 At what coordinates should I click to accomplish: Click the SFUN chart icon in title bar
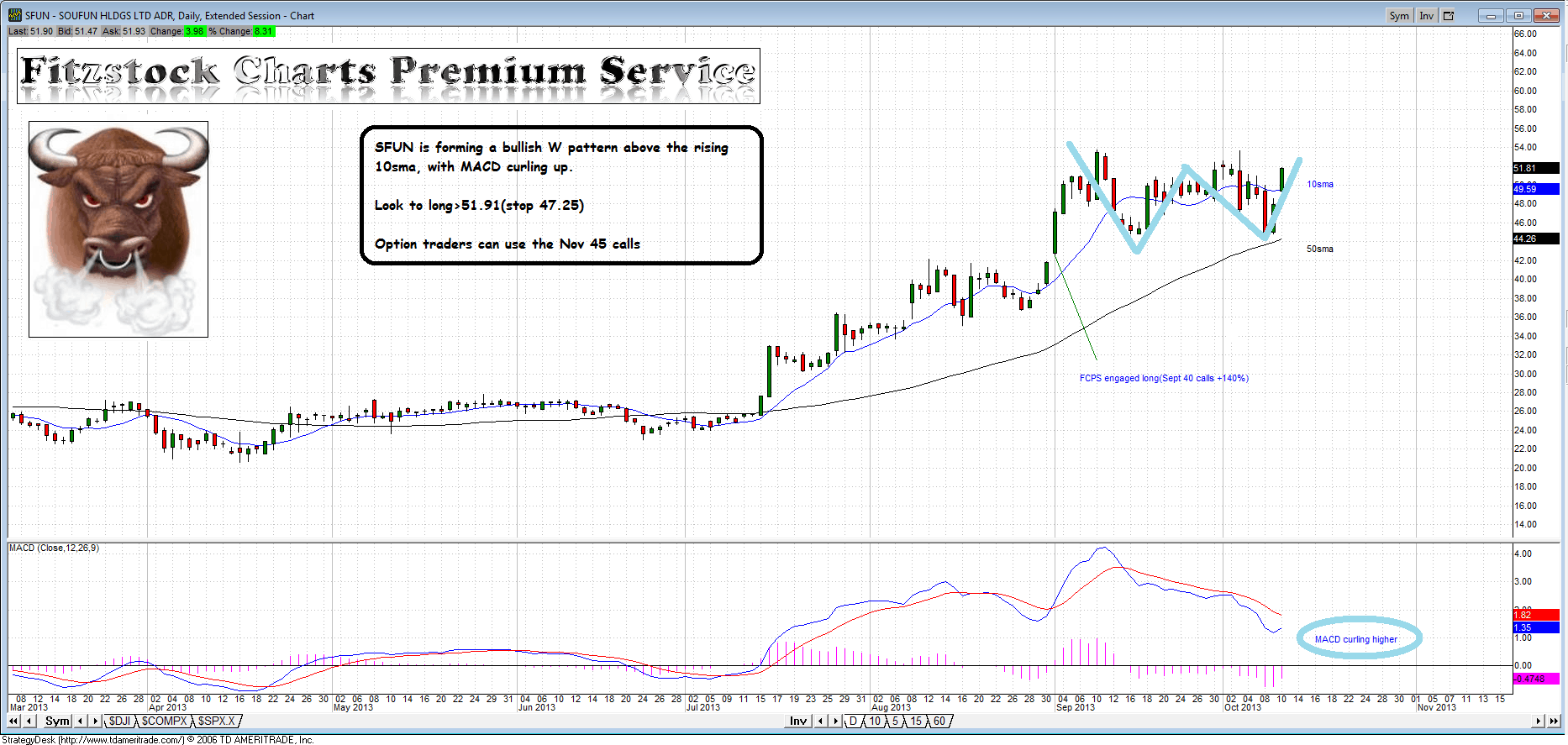pyautogui.click(x=14, y=15)
